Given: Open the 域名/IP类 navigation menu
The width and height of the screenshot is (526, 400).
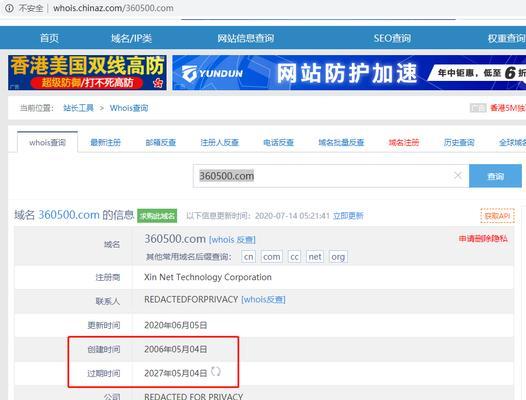Looking at the screenshot, I should tap(131, 38).
